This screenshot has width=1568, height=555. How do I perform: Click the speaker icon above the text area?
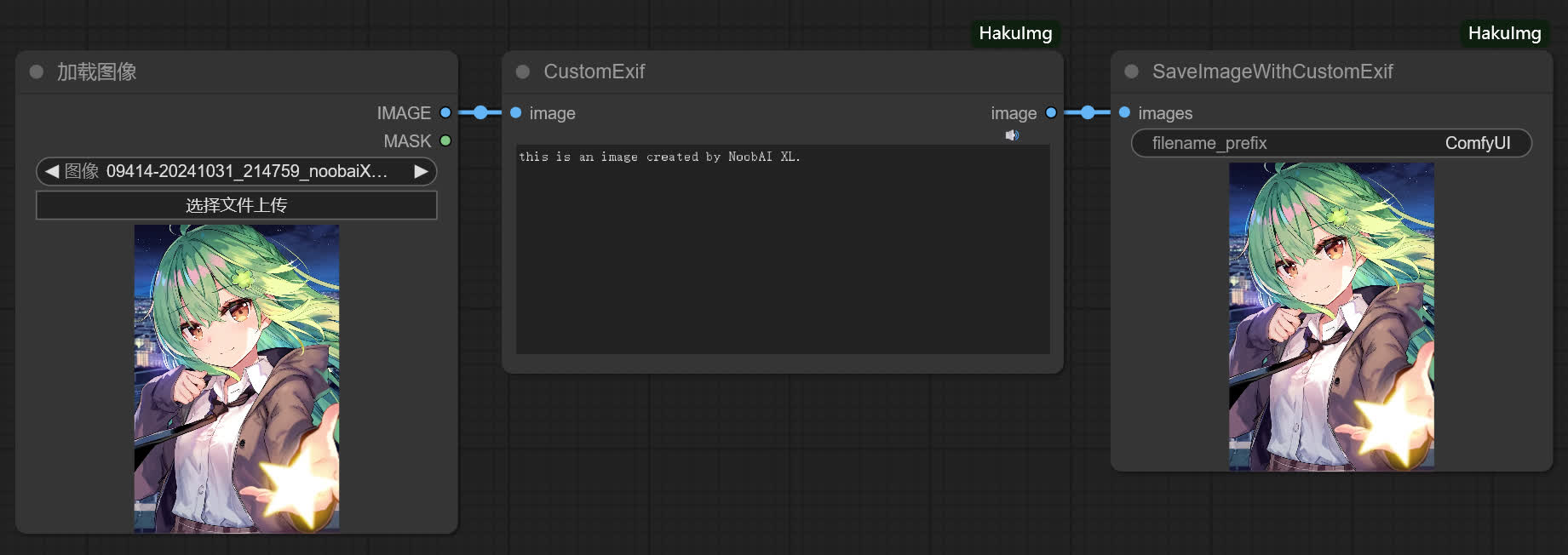(x=1012, y=135)
